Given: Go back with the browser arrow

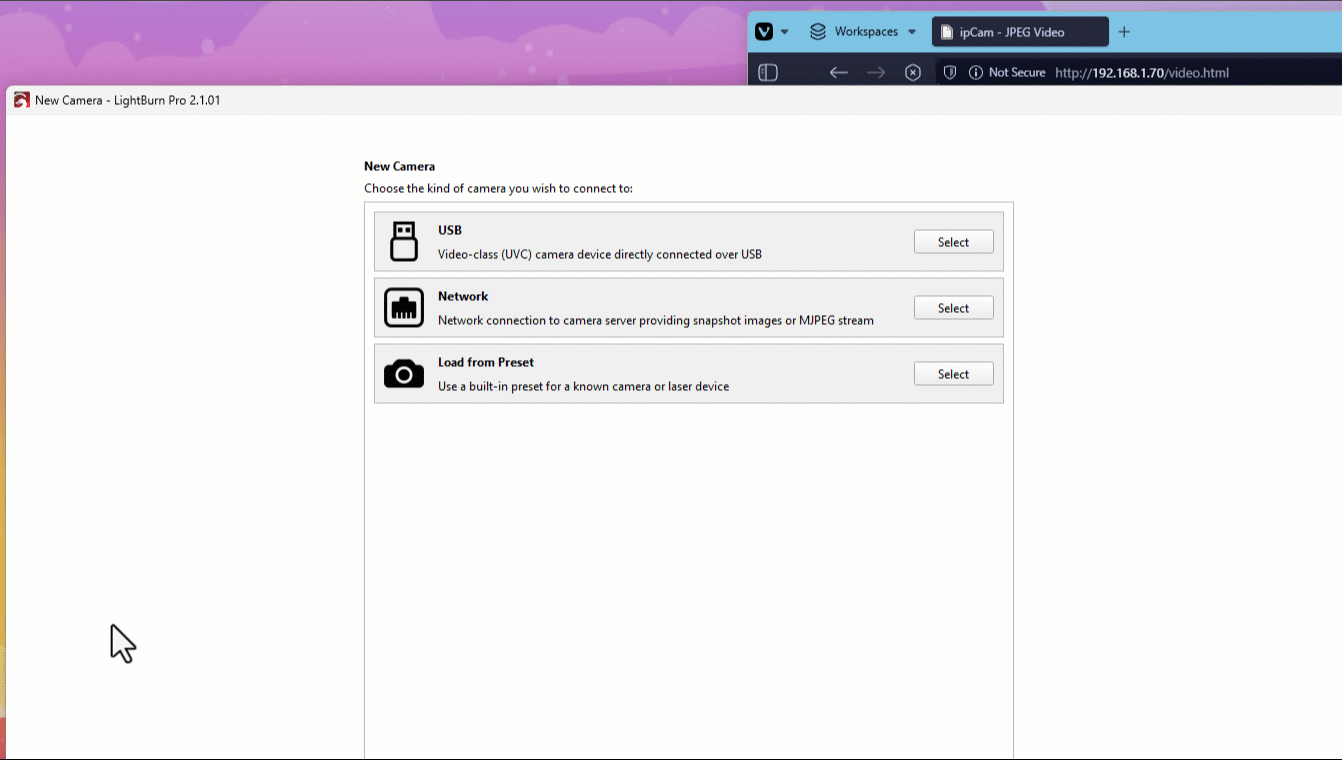Looking at the screenshot, I should point(839,72).
